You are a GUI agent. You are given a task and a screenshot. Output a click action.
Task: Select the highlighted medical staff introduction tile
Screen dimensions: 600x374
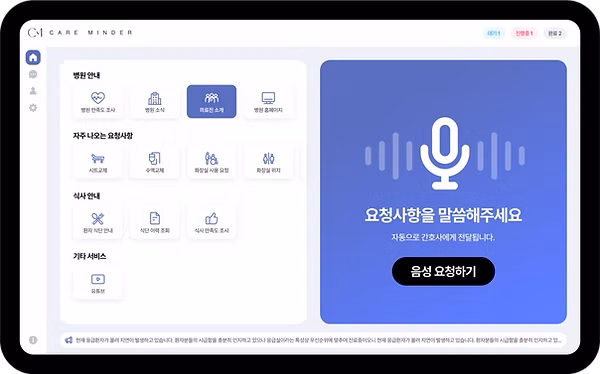(x=212, y=101)
